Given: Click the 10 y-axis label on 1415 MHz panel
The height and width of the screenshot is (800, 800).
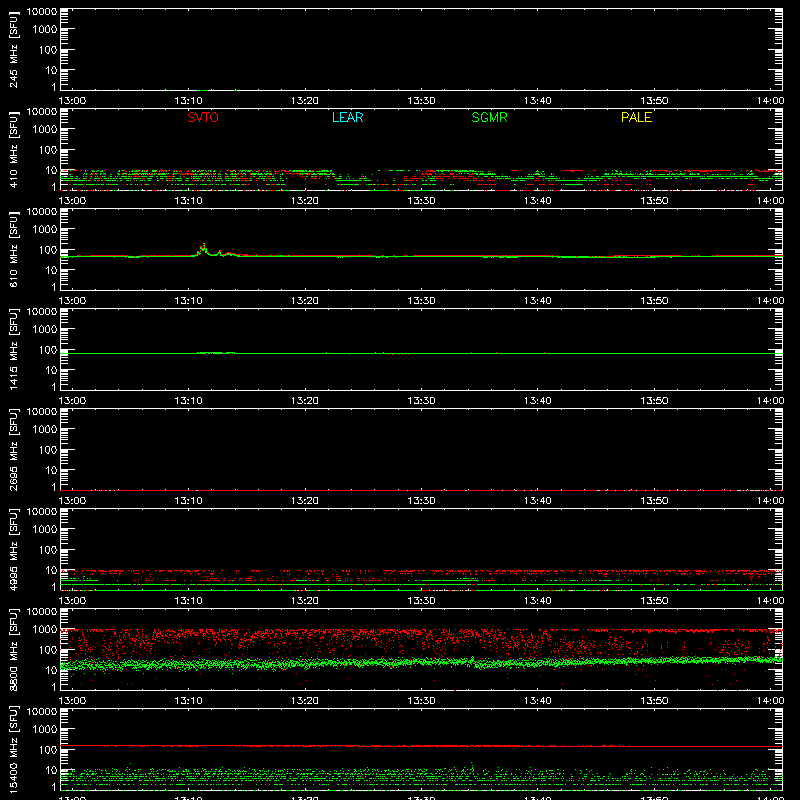Looking at the screenshot, I should tap(51, 370).
